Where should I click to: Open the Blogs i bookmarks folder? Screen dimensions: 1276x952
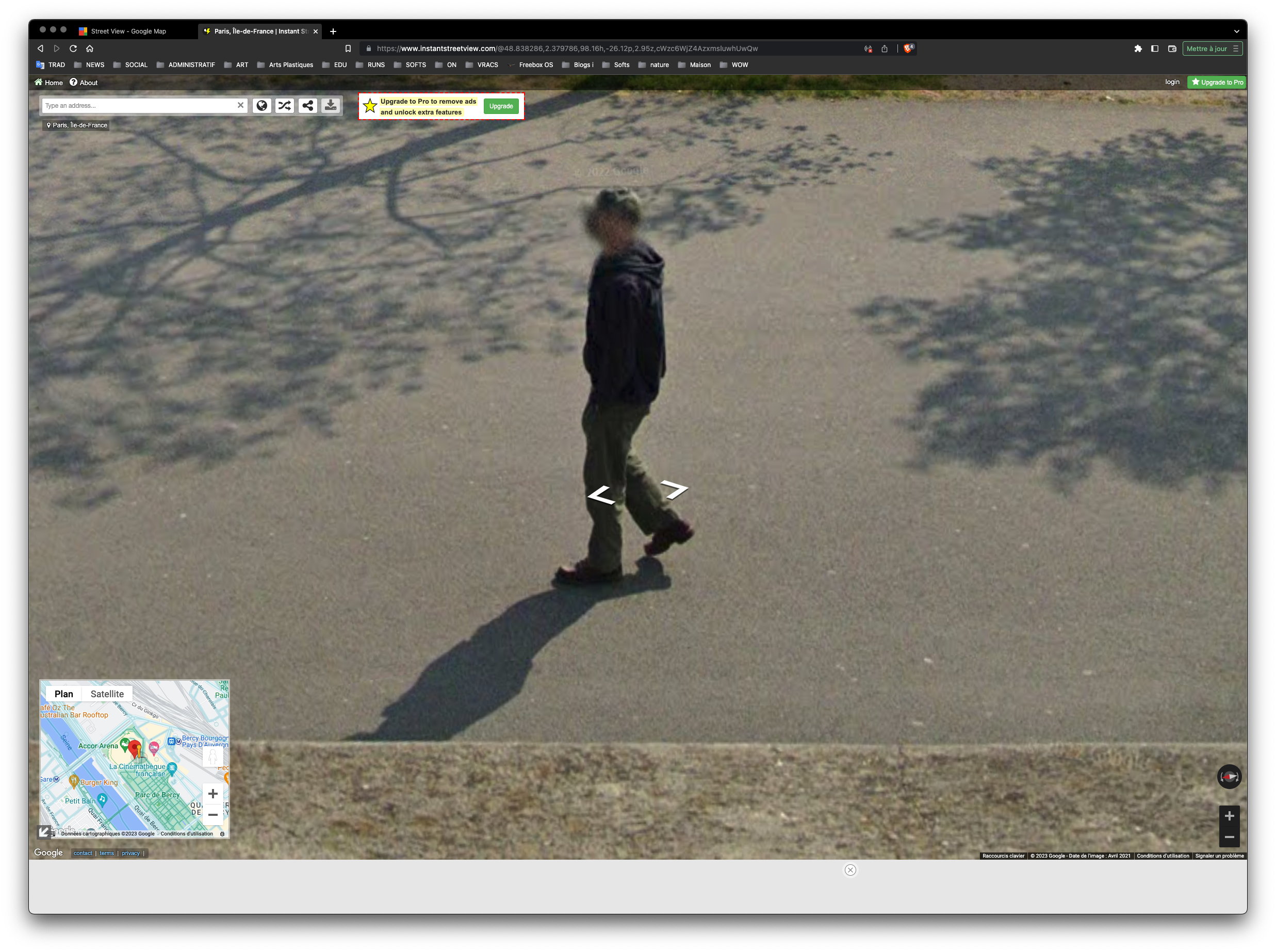578,64
